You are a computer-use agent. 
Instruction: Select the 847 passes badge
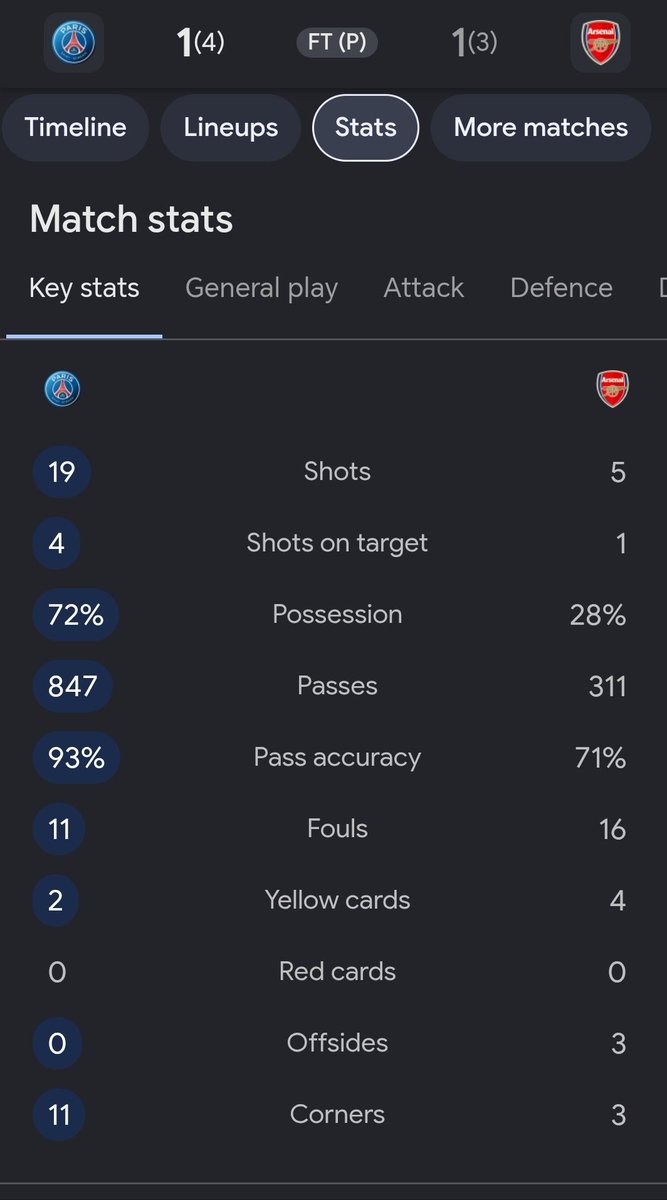(73, 686)
